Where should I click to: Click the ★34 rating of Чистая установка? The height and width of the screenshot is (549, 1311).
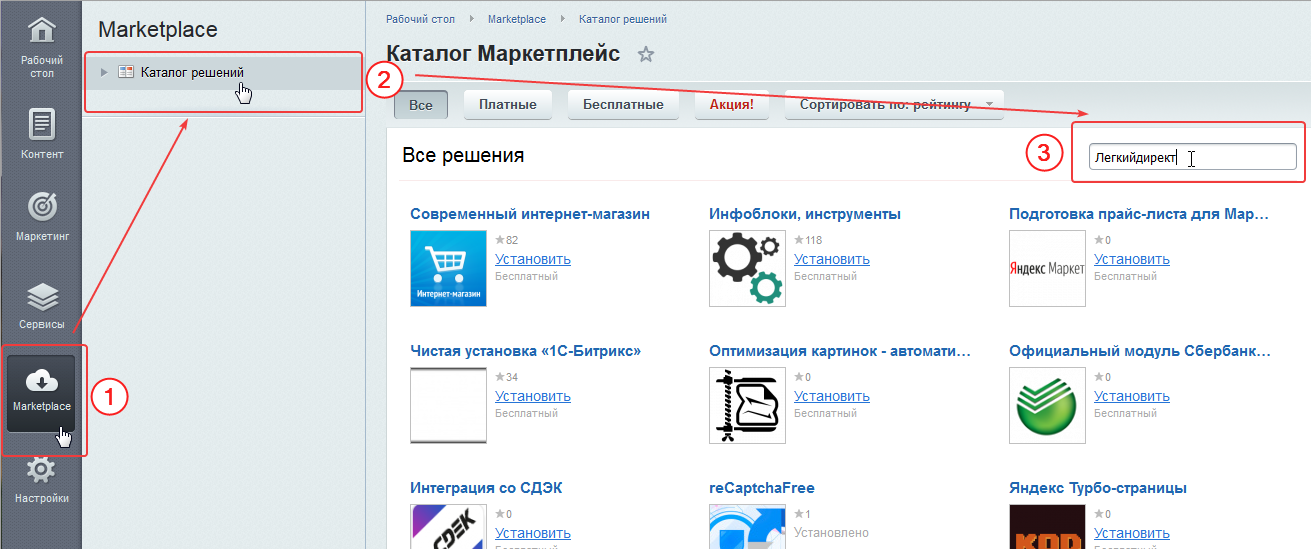click(x=507, y=378)
